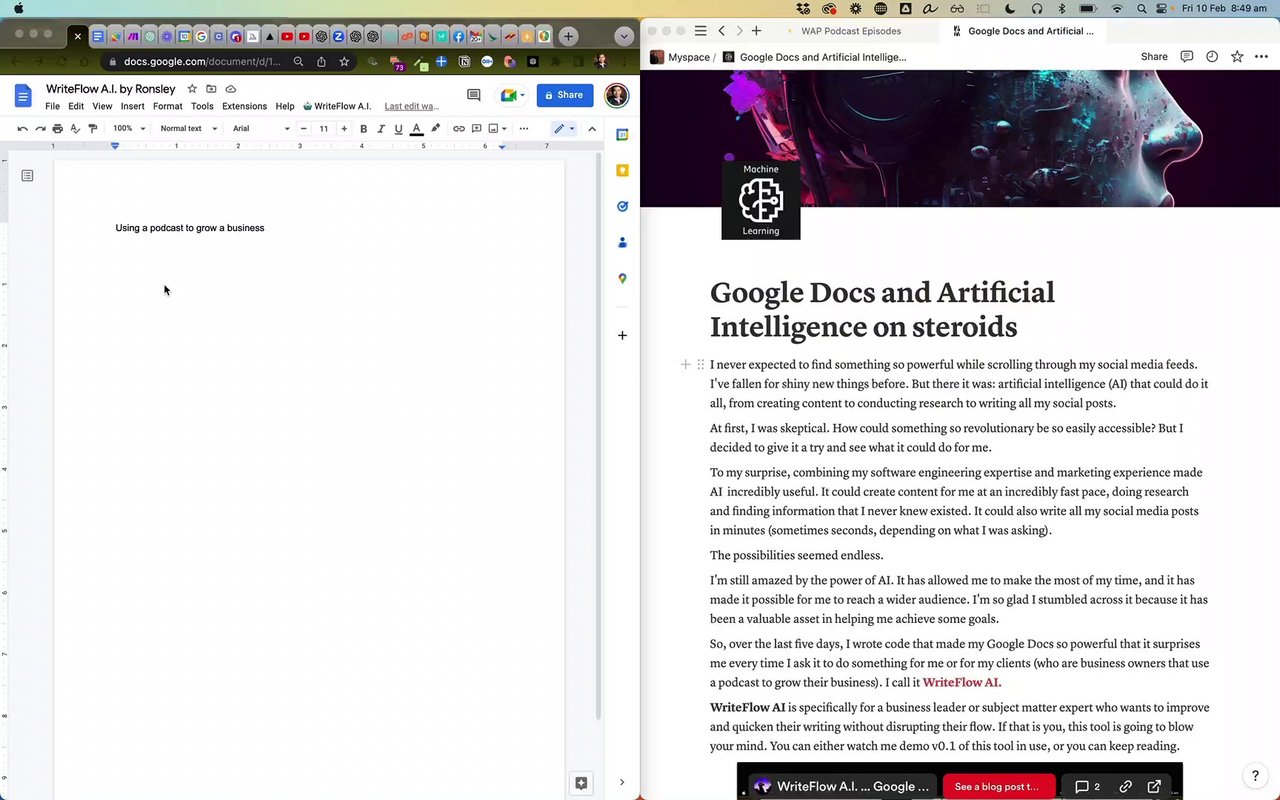
Task: Open Google Calendar side panel
Action: pos(622,134)
